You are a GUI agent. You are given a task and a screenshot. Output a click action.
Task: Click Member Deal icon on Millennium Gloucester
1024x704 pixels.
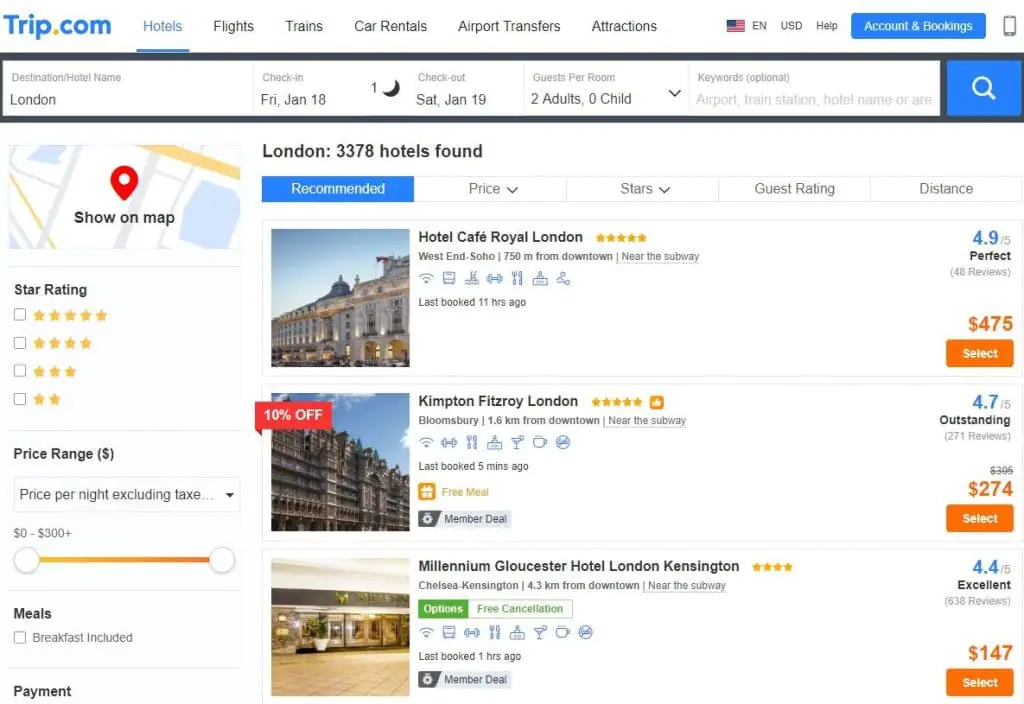coord(428,680)
